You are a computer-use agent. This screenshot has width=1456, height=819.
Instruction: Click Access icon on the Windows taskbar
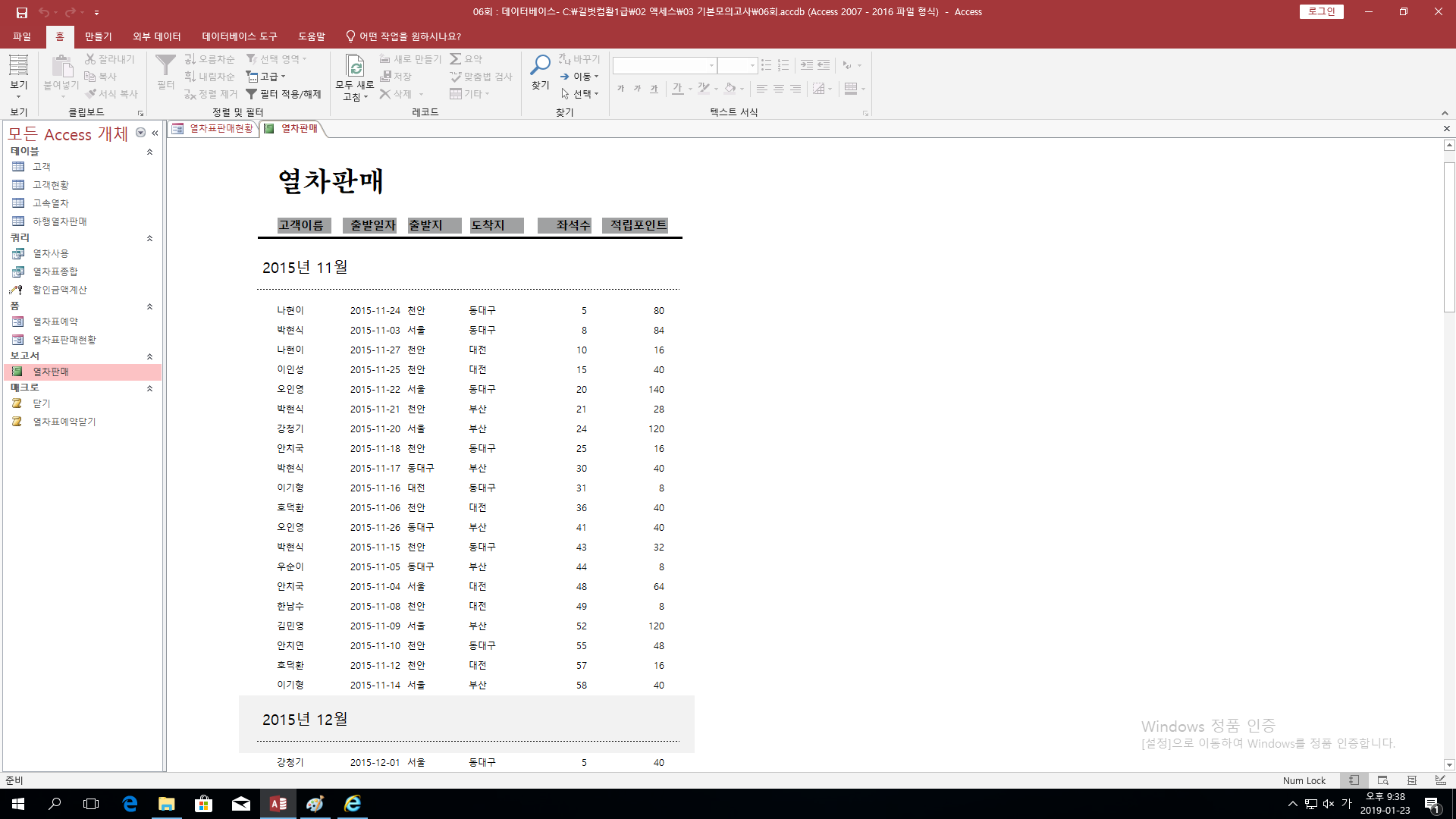(278, 804)
